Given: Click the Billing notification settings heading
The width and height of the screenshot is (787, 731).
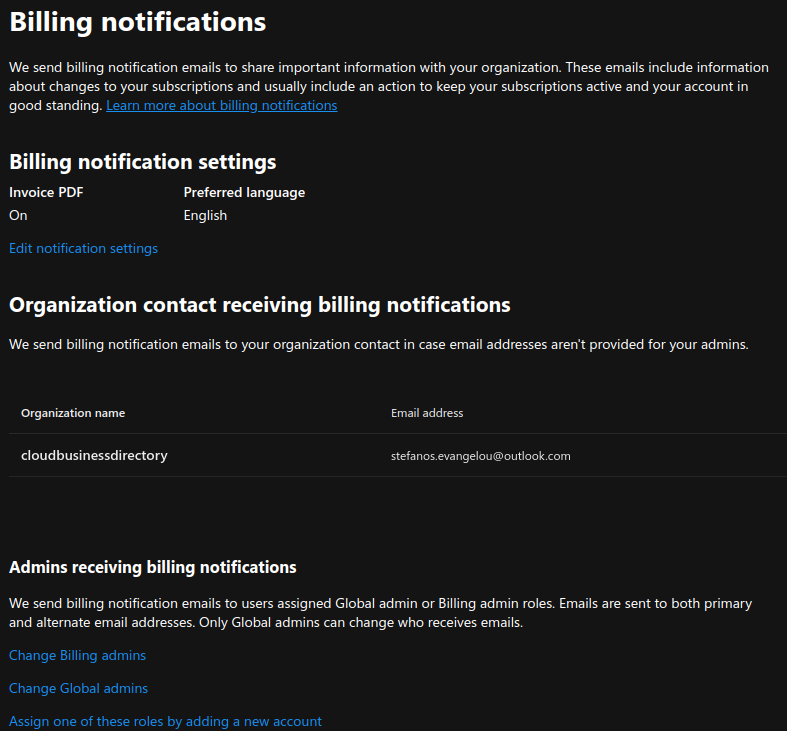Looking at the screenshot, I should [x=143, y=162].
